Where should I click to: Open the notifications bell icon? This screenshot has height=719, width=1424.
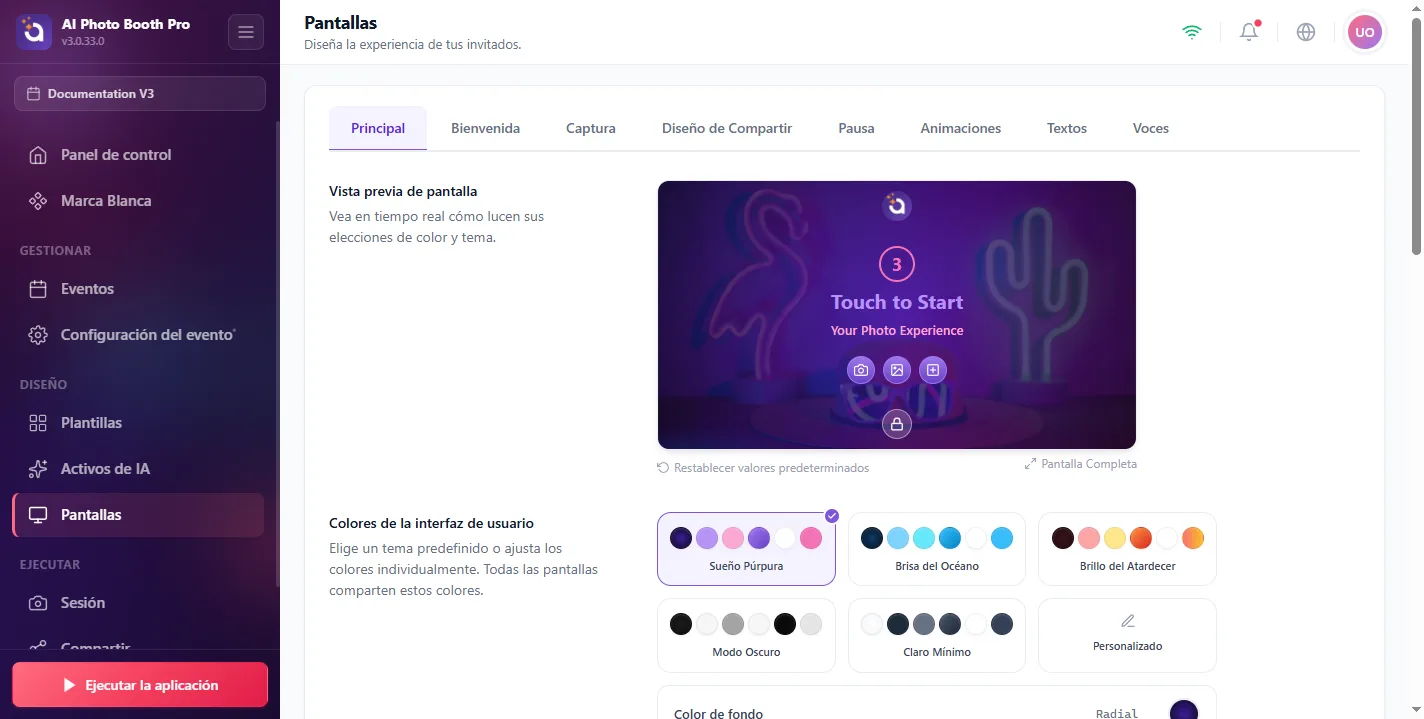coord(1249,32)
